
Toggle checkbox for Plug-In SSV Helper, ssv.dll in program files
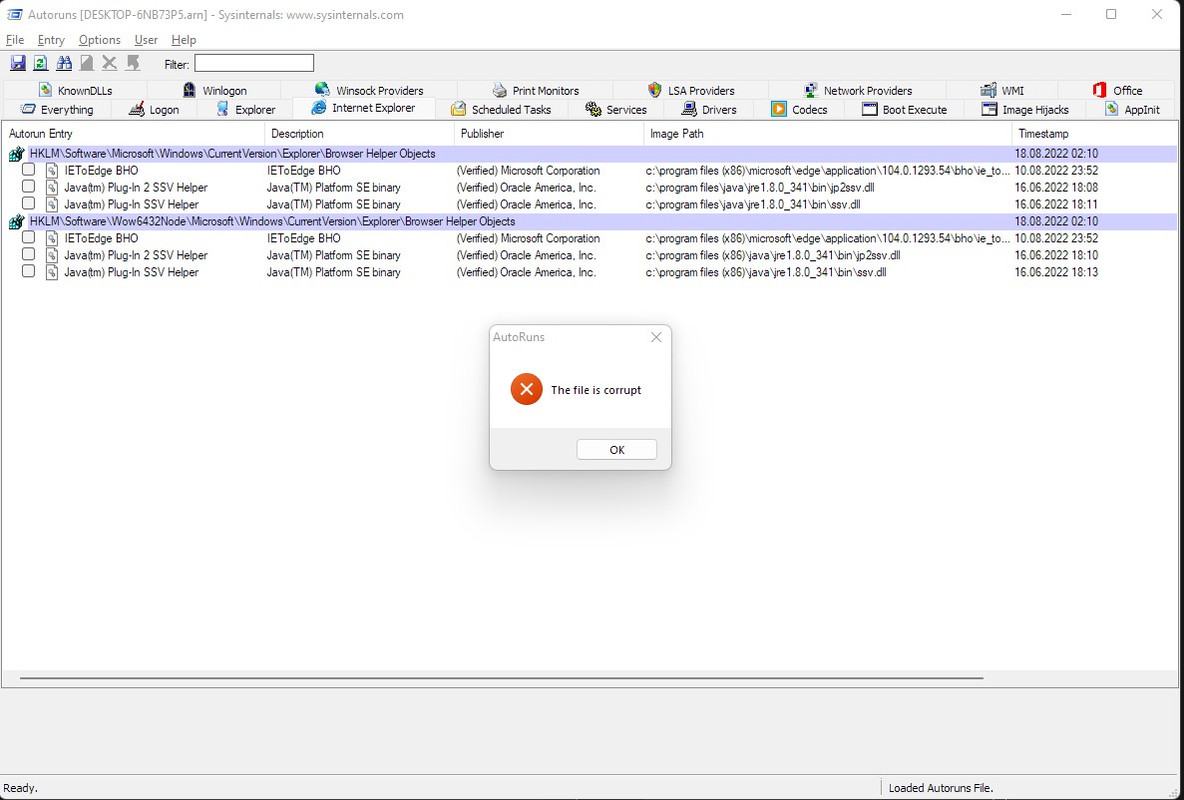[x=29, y=203]
